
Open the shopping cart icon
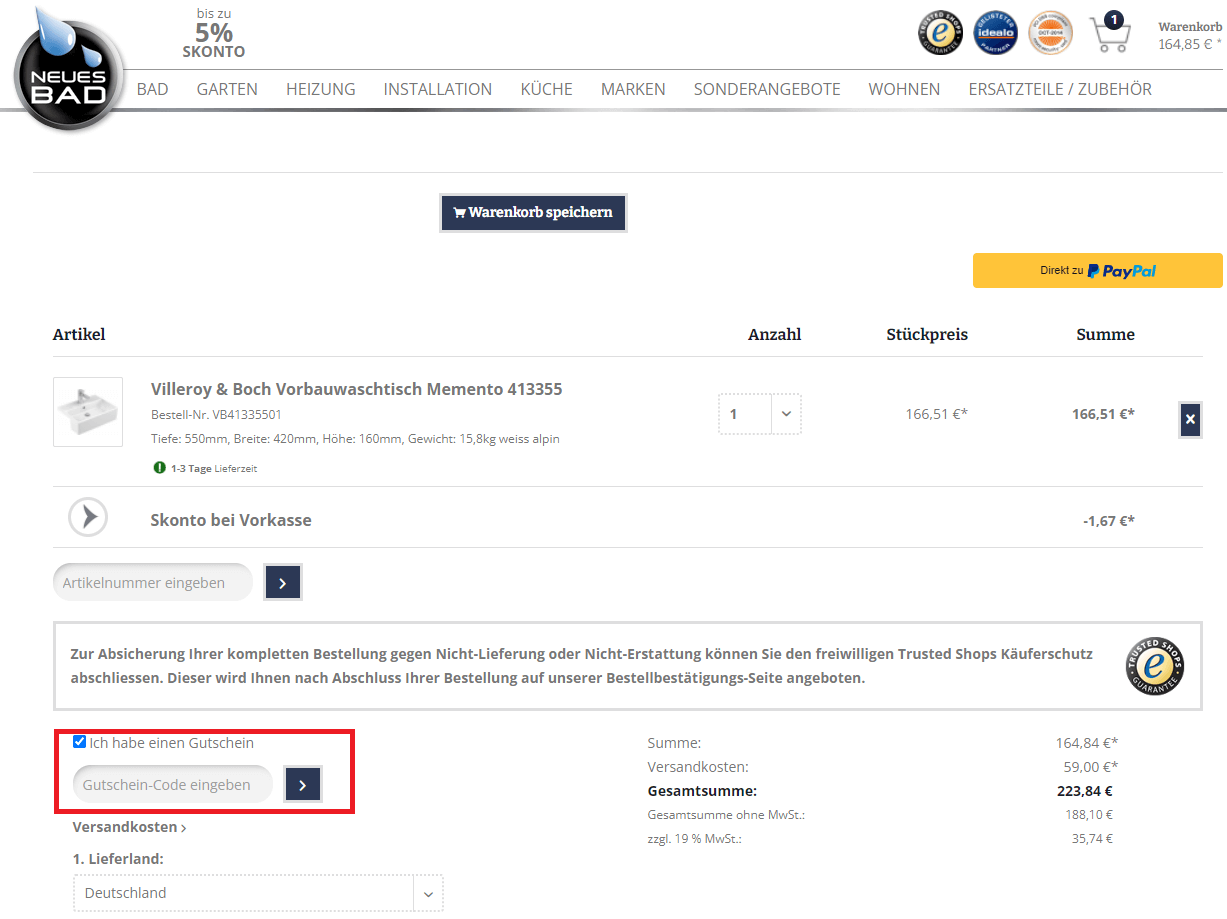click(x=1109, y=33)
